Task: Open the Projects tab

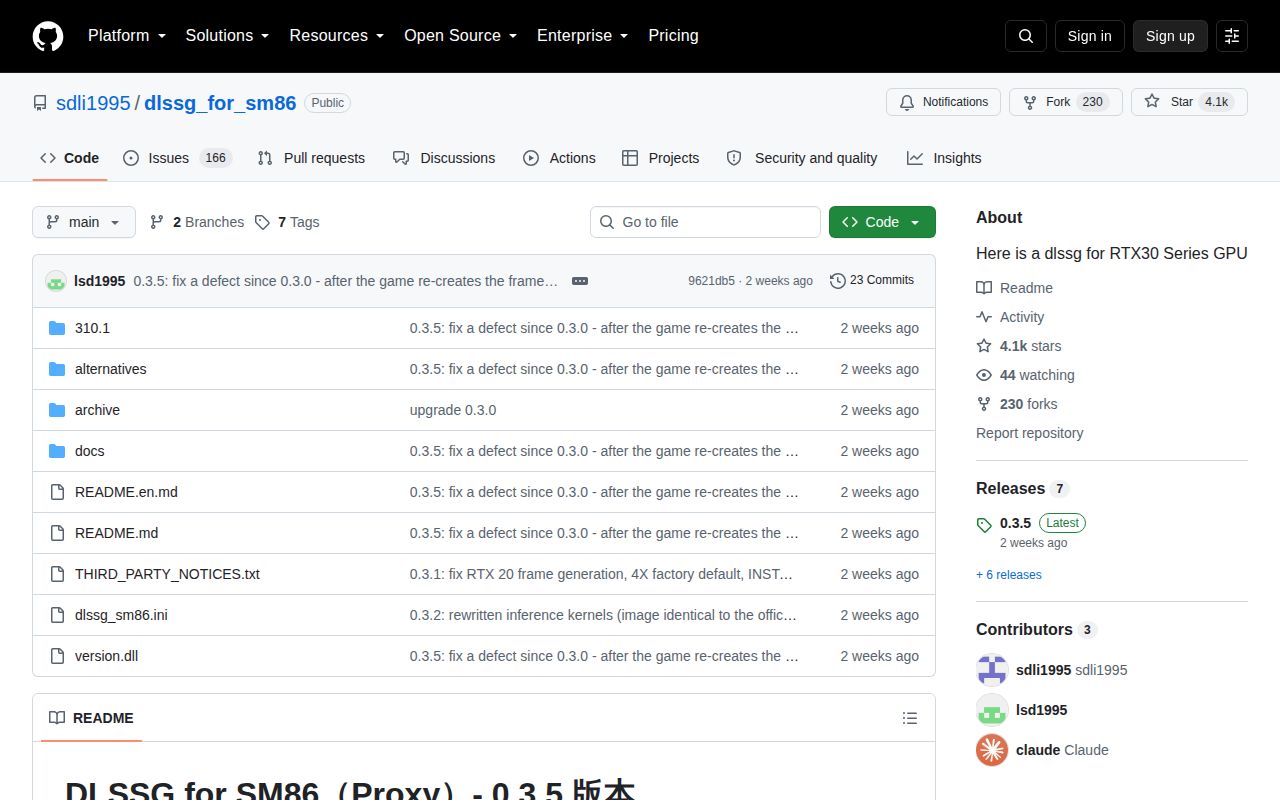Action: pos(660,158)
